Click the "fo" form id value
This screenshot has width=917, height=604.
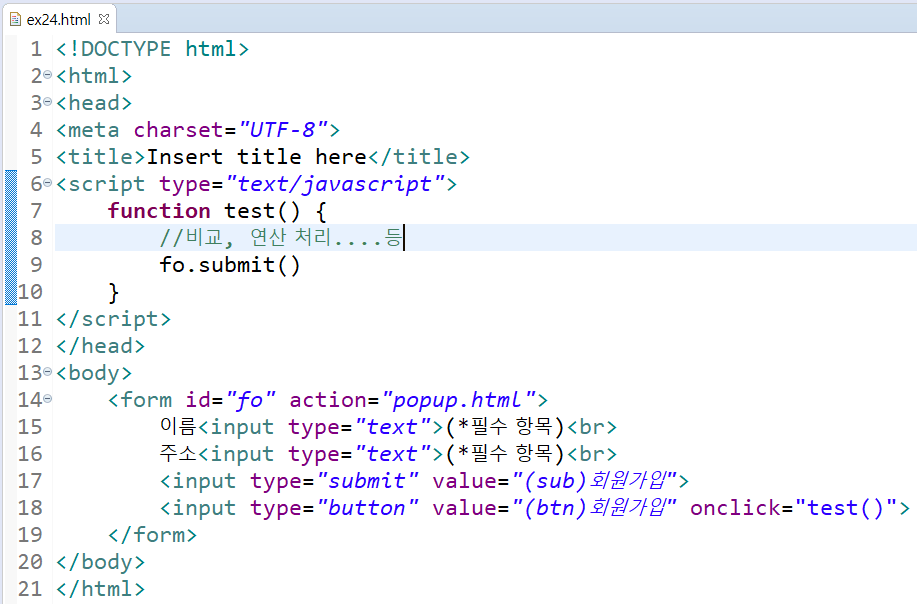[x=250, y=400]
